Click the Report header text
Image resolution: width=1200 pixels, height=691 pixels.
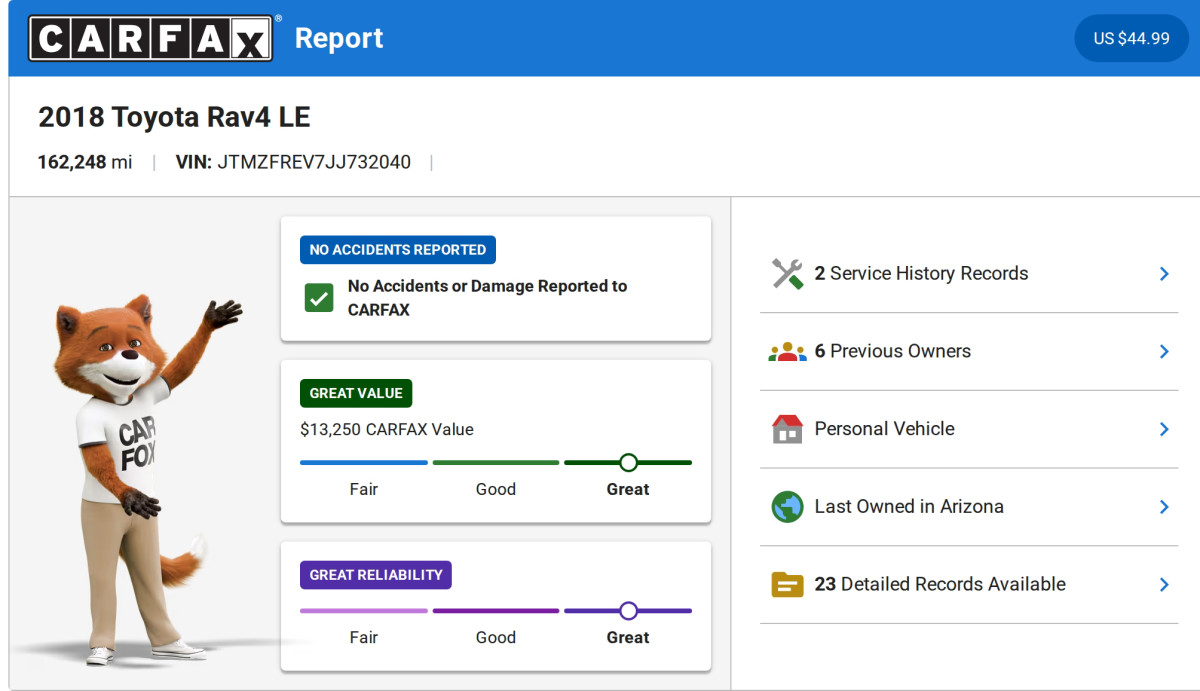(x=339, y=38)
